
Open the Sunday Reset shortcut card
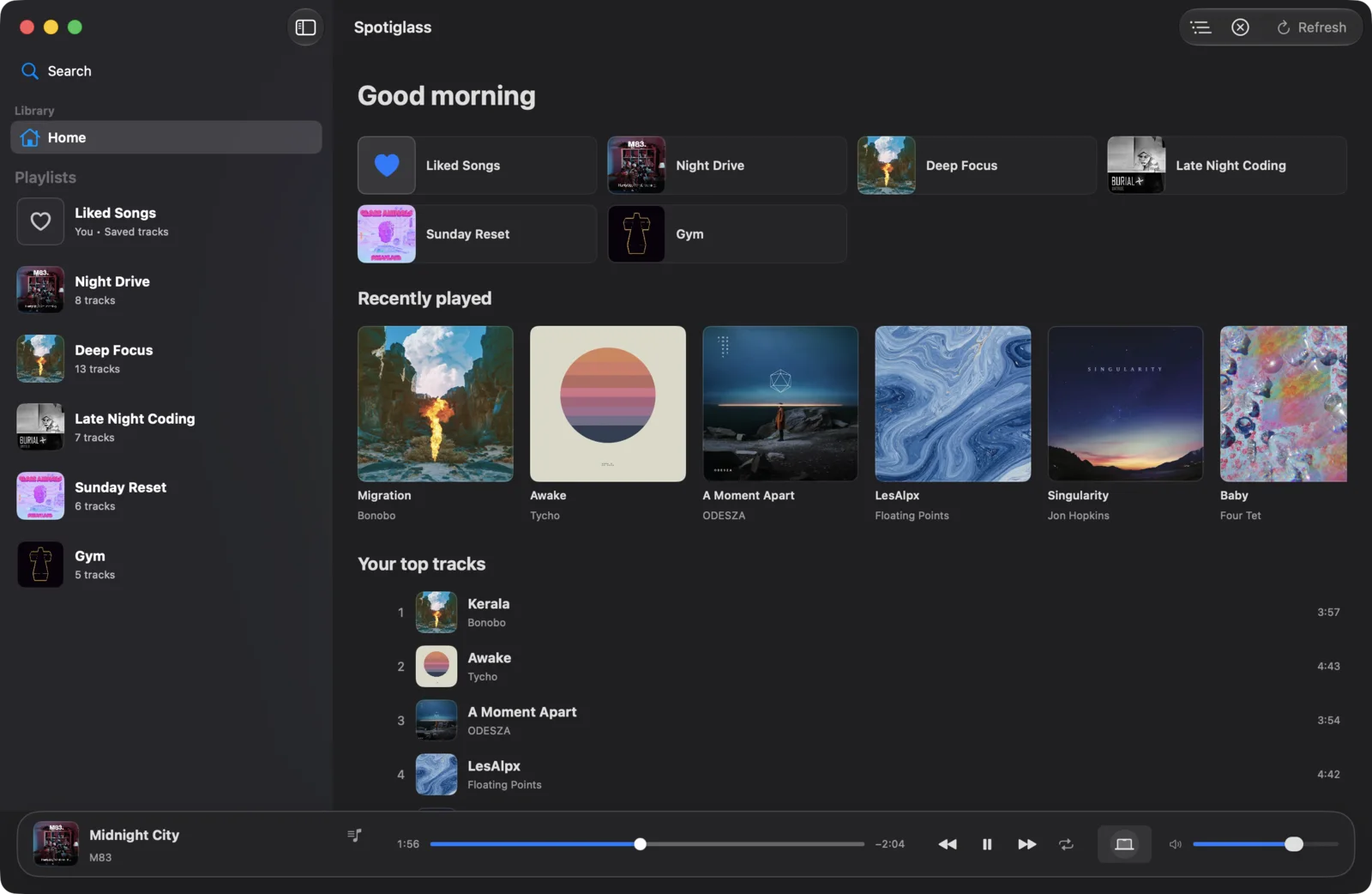477,234
